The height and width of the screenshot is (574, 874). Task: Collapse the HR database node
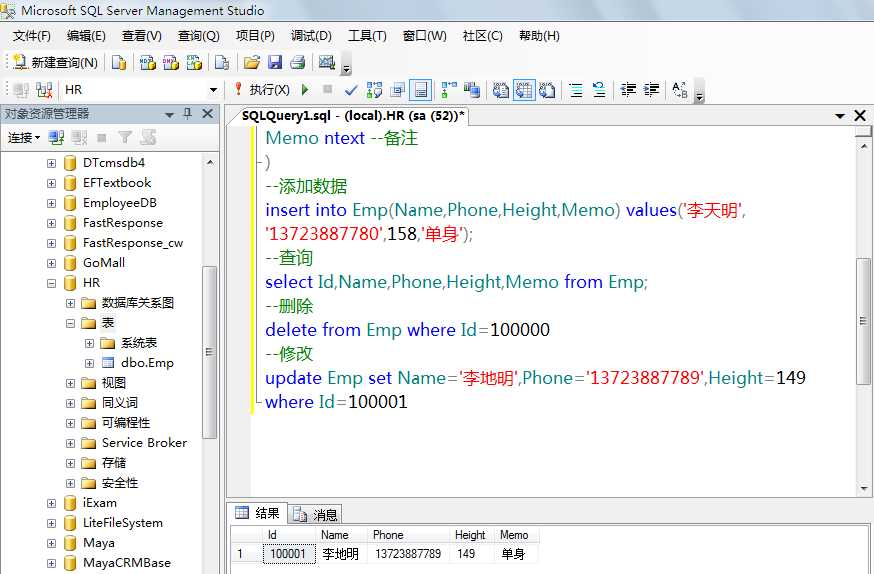(x=51, y=283)
